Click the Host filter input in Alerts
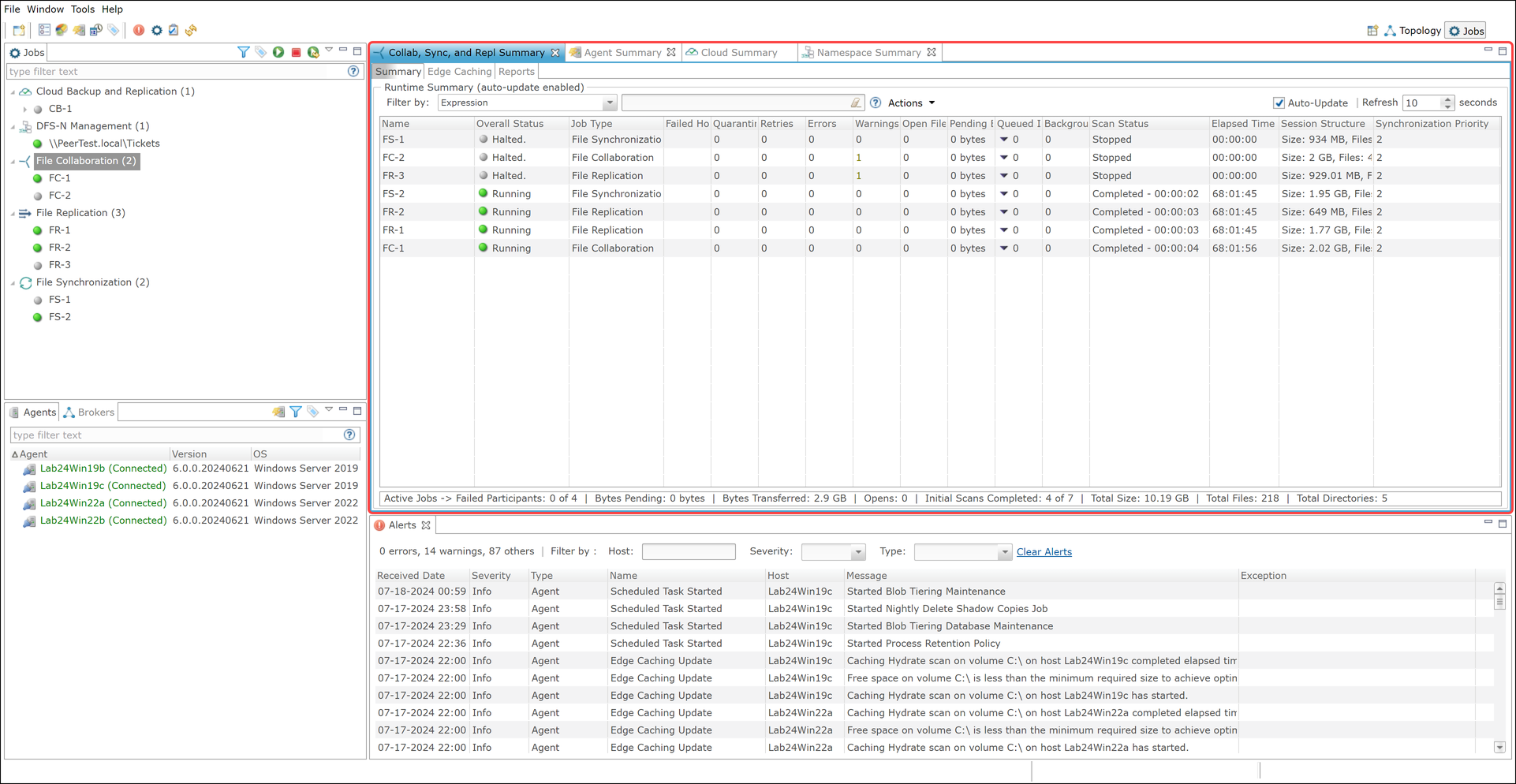The width and height of the screenshot is (1516, 784). coord(689,551)
